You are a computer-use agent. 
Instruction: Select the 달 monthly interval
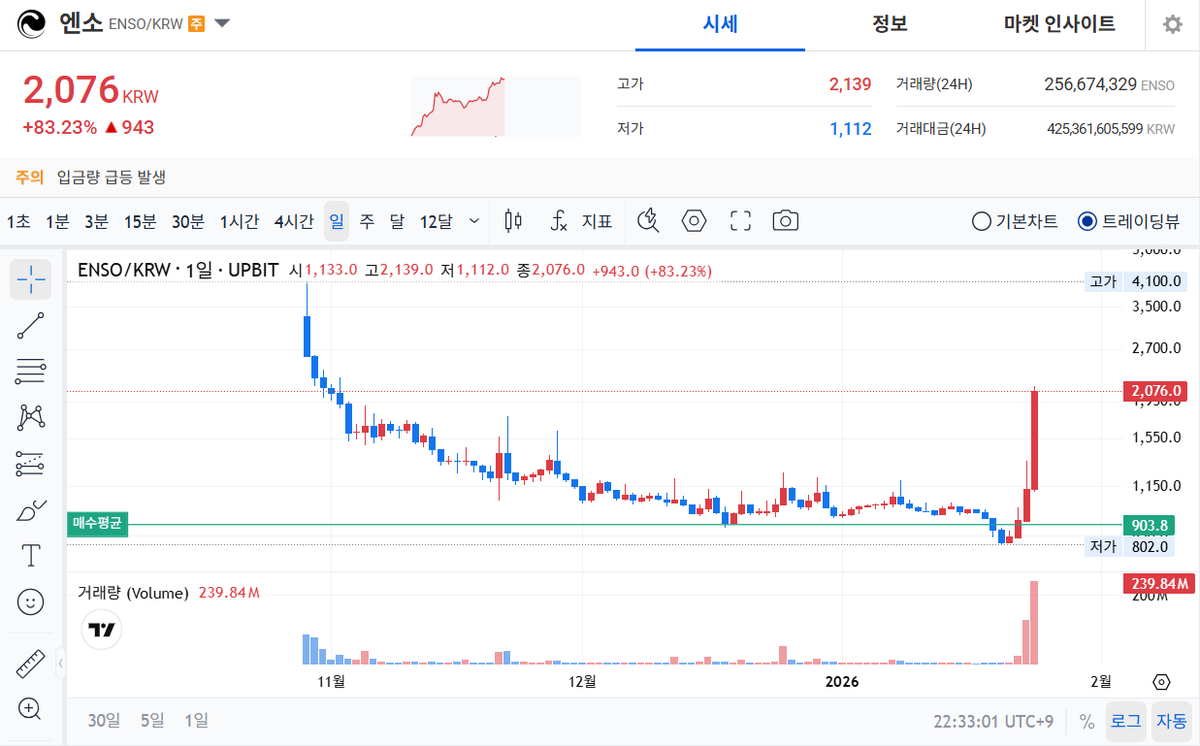click(x=397, y=221)
